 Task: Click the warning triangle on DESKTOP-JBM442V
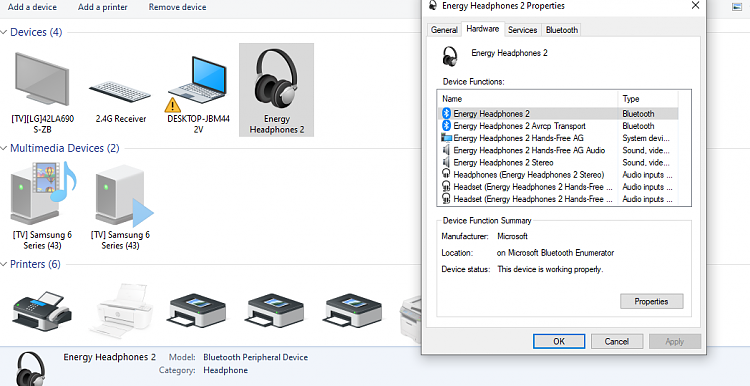click(173, 105)
